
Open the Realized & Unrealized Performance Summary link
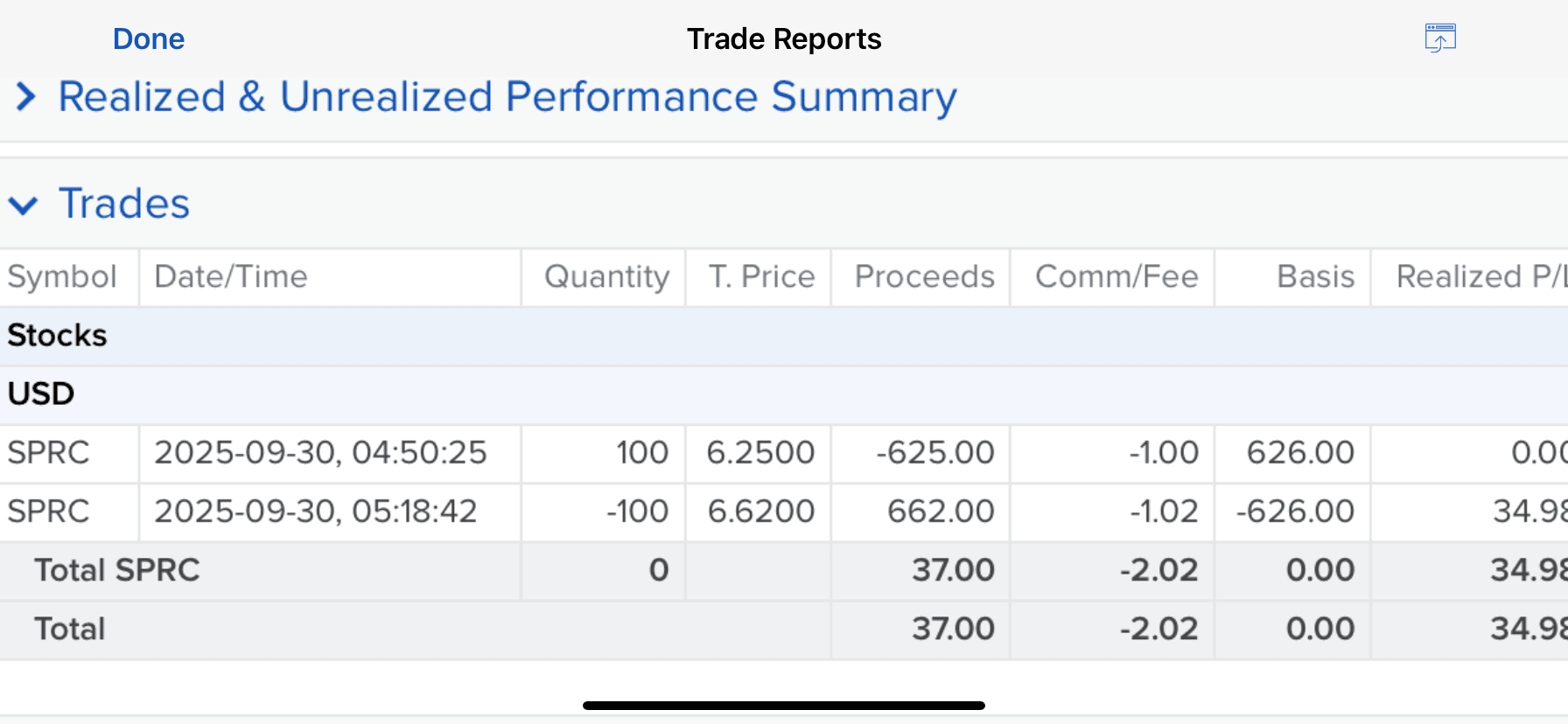[x=507, y=97]
